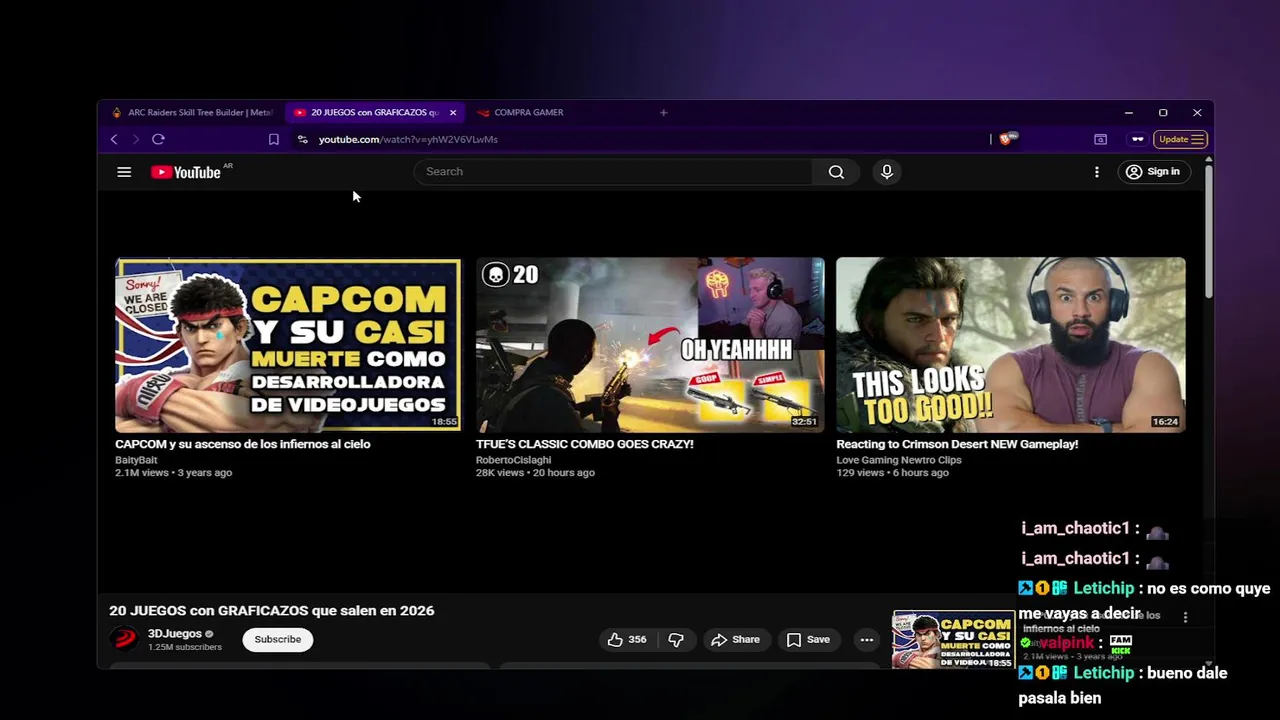The image size is (1280, 720).
Task: Click title Reacting to Crimson Desert NEW Gameplay!
Action: pos(957,444)
